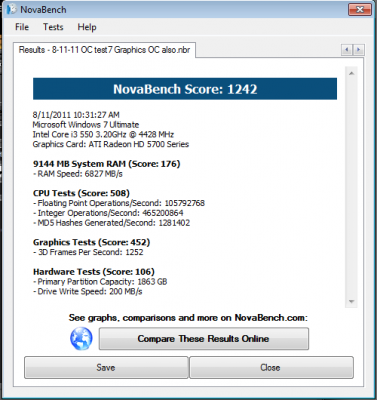Open the File menu
377x400 pixels.
pos(22,27)
